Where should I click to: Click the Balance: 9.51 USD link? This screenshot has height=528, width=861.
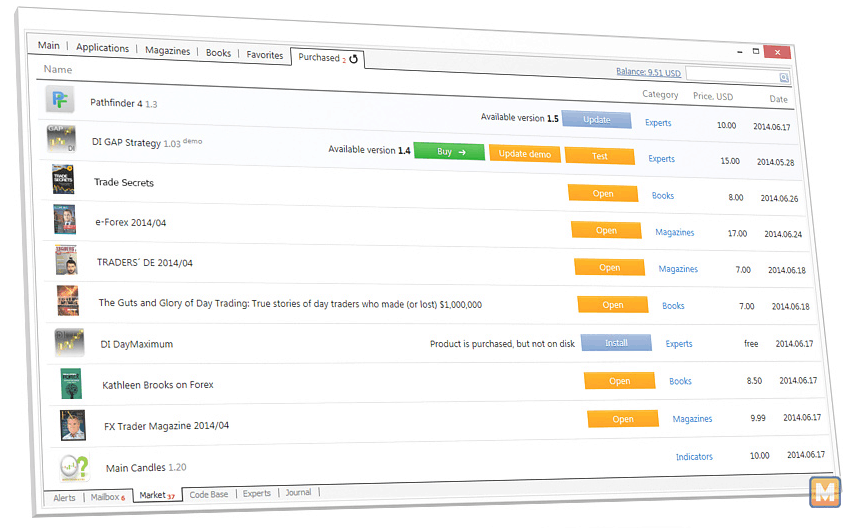pyautogui.click(x=648, y=72)
